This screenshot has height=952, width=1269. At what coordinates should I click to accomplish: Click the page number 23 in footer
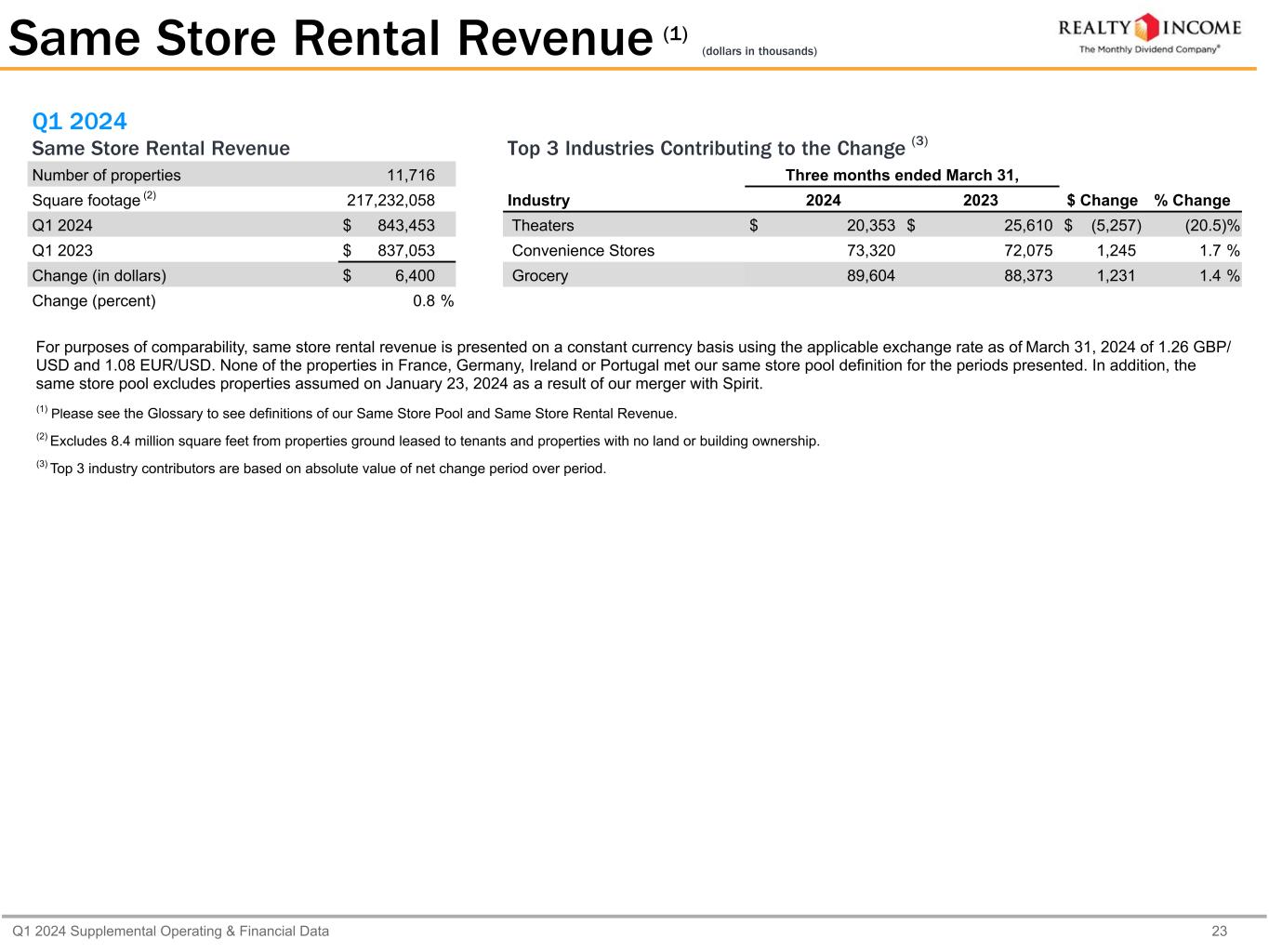coord(1220,932)
